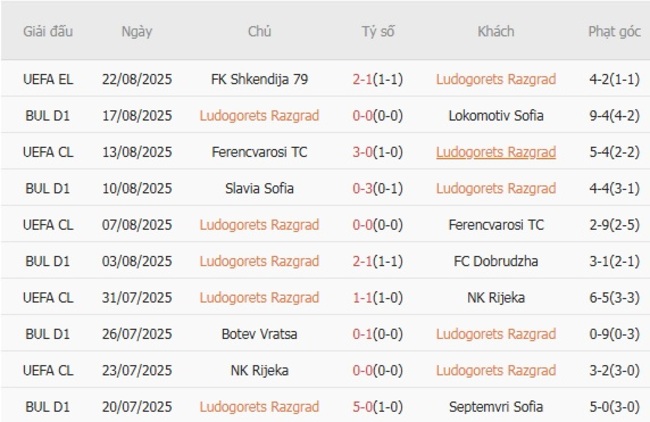This screenshot has height=422, width=650.
Task: Select the underlined Ludogorets Razgrad link
Action: (x=496, y=152)
